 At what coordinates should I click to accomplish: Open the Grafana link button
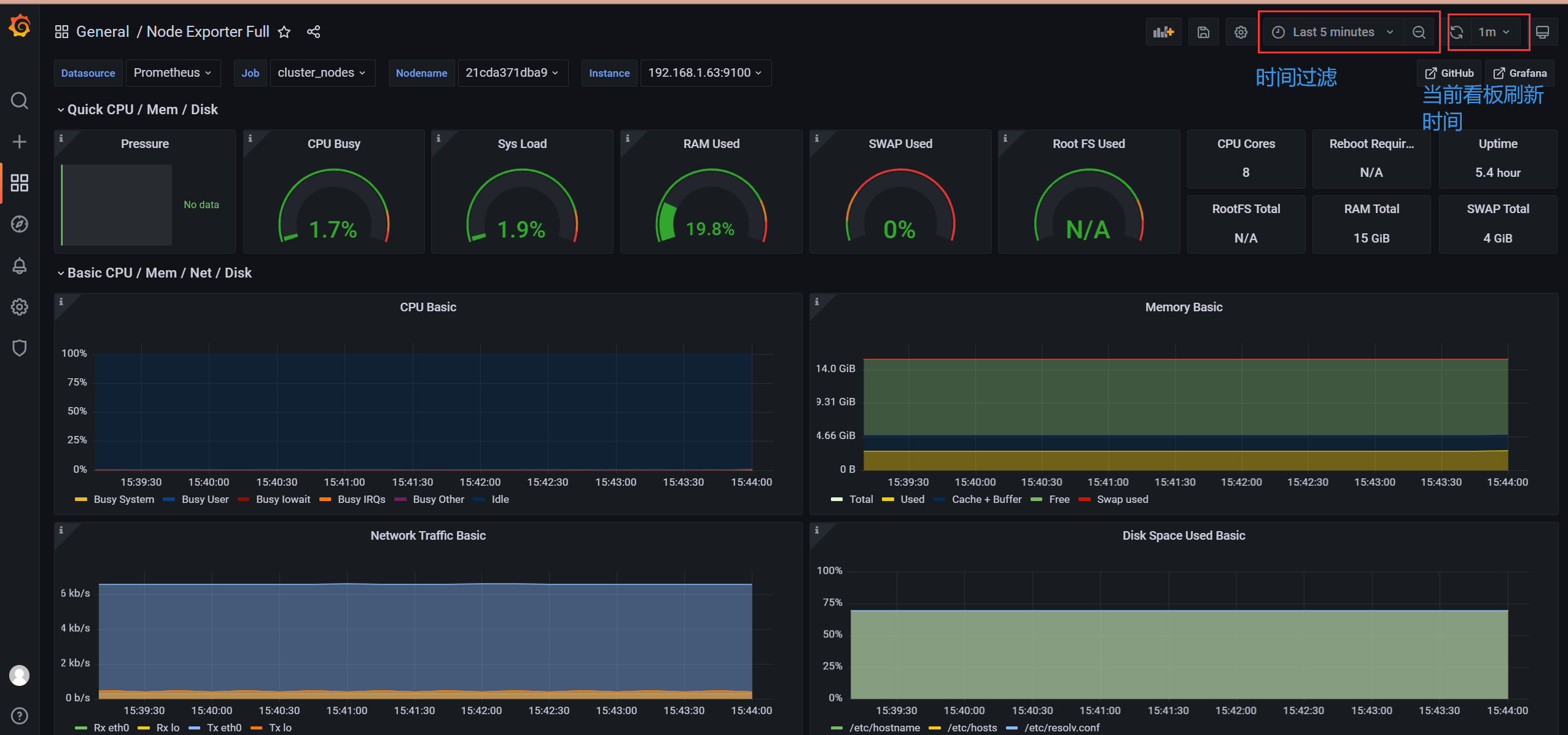click(x=1519, y=73)
